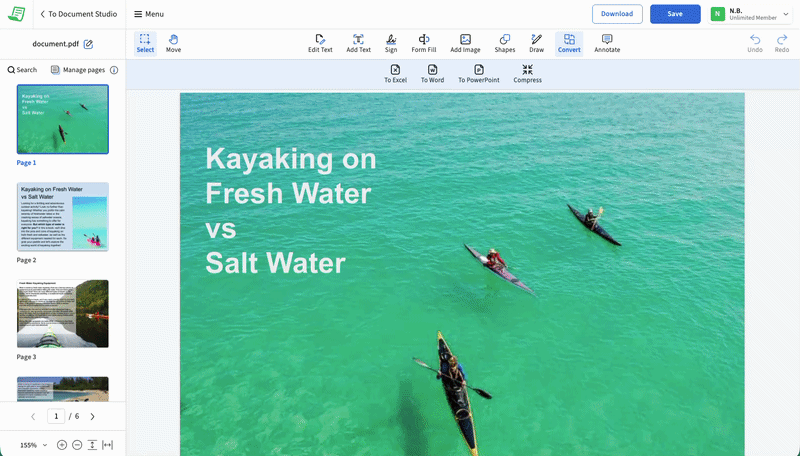Redo the last action
Image resolution: width=800 pixels, height=456 pixels.
(782, 43)
